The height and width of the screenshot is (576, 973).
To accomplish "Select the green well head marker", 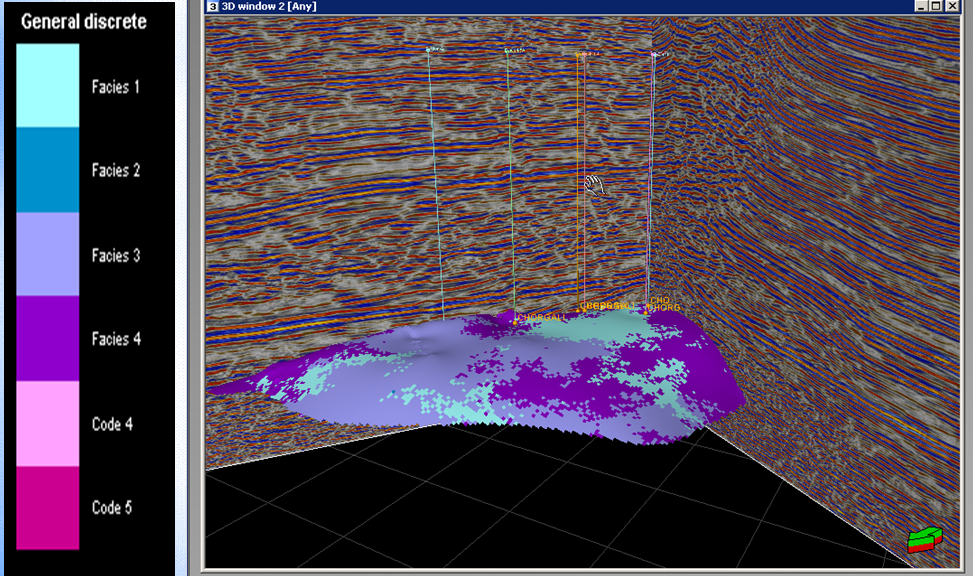I will 507,50.
